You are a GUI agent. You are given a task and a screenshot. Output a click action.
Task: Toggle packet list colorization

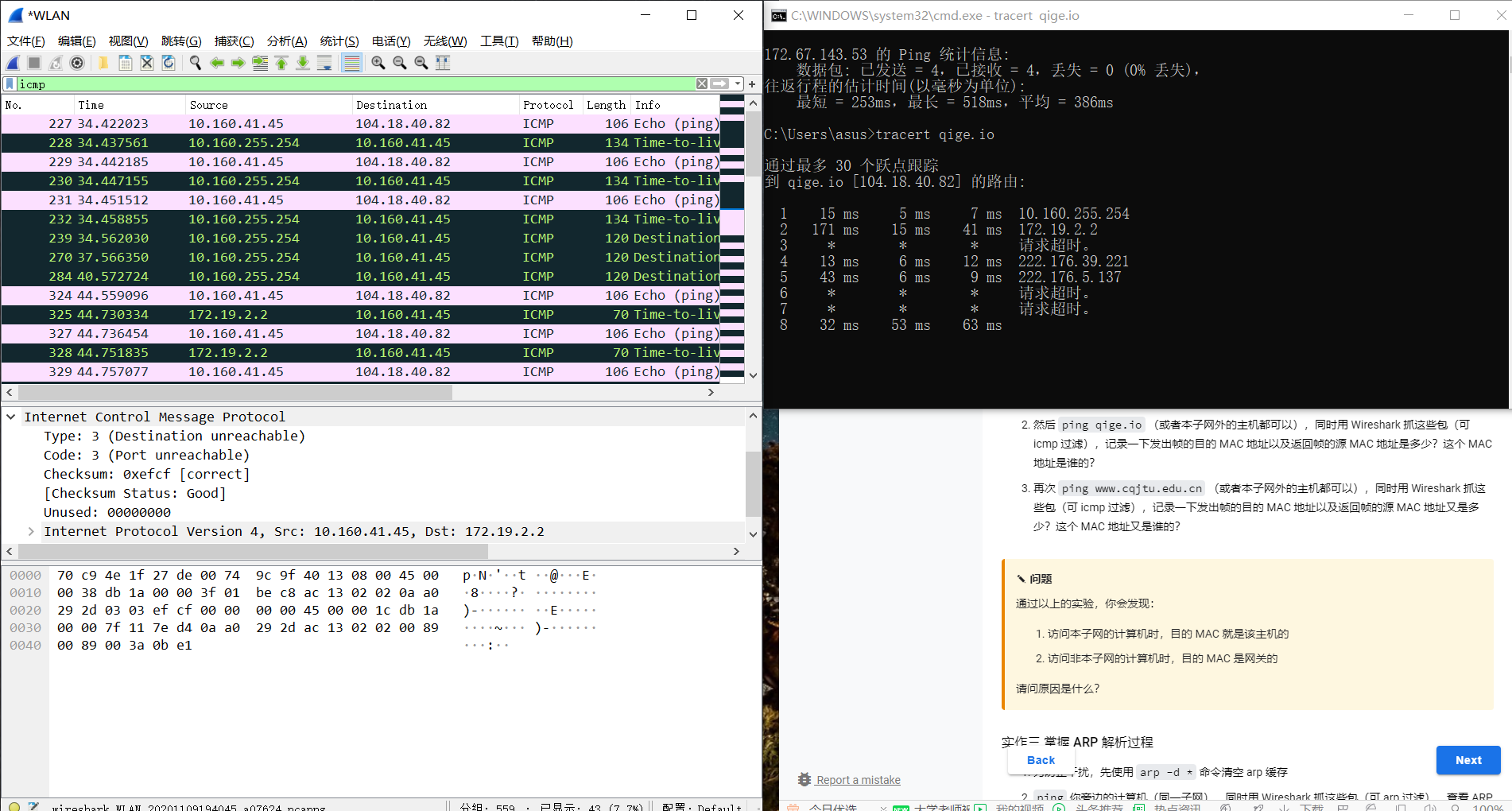(351, 63)
